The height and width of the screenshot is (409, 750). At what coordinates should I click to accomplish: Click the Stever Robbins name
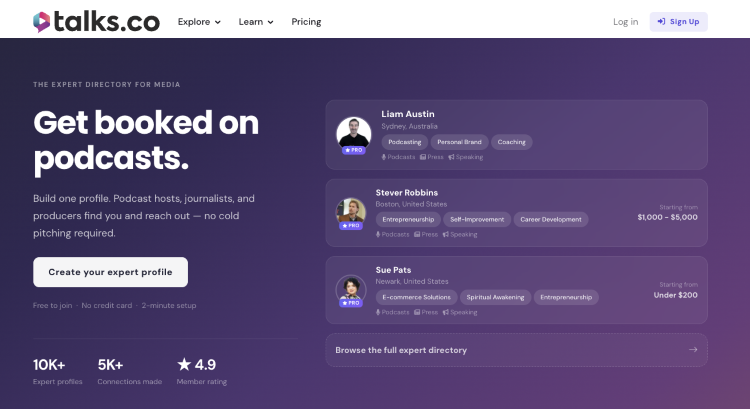coord(407,192)
